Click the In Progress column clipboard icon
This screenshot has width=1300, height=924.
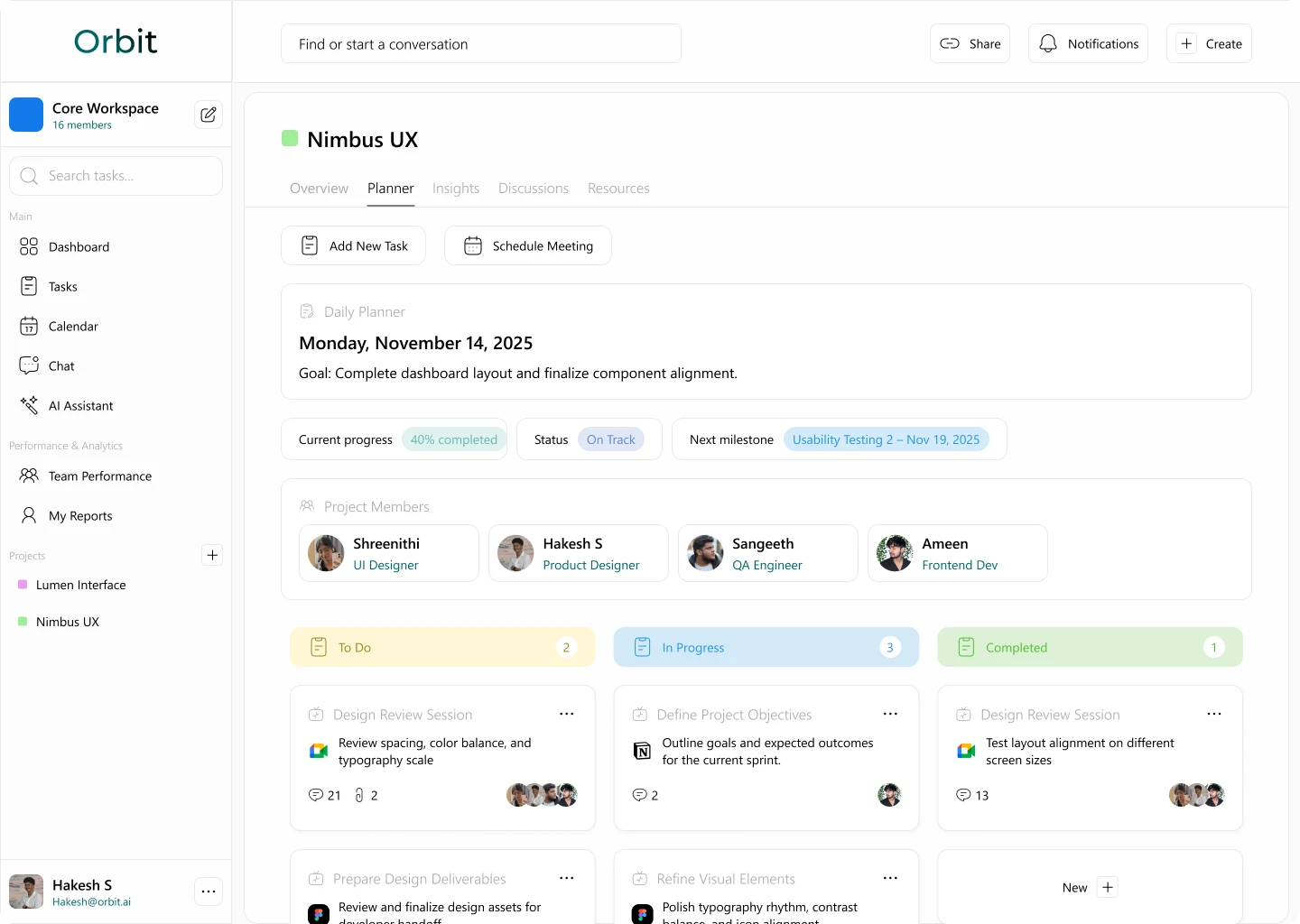tap(643, 647)
